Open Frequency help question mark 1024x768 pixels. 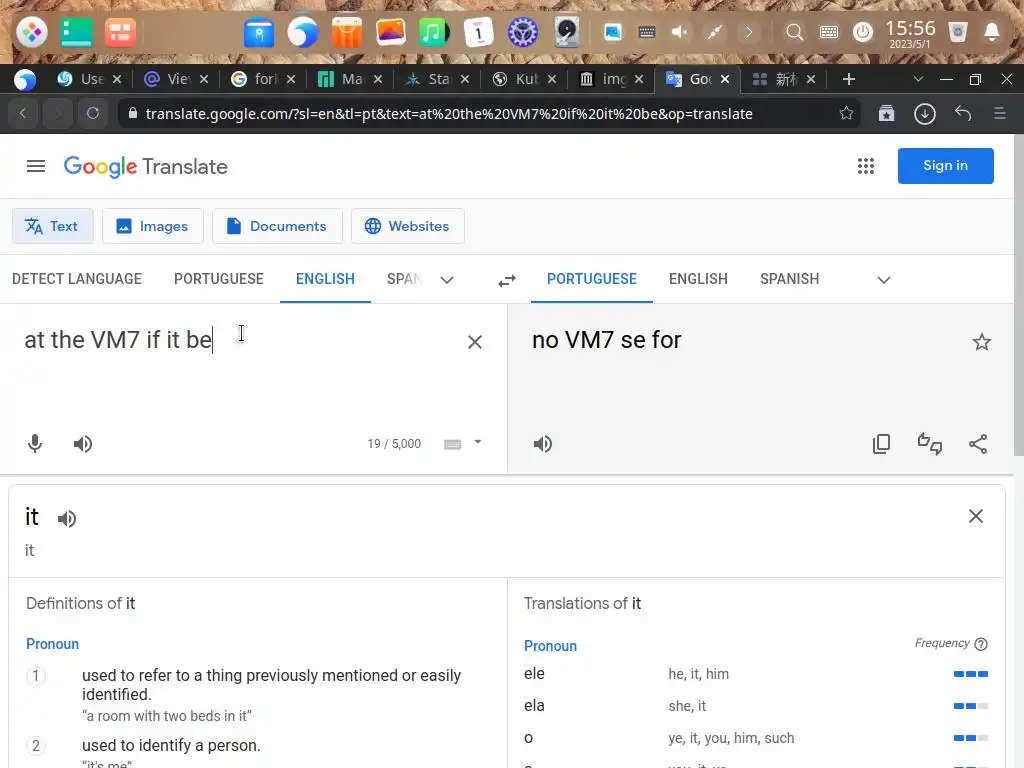point(980,644)
